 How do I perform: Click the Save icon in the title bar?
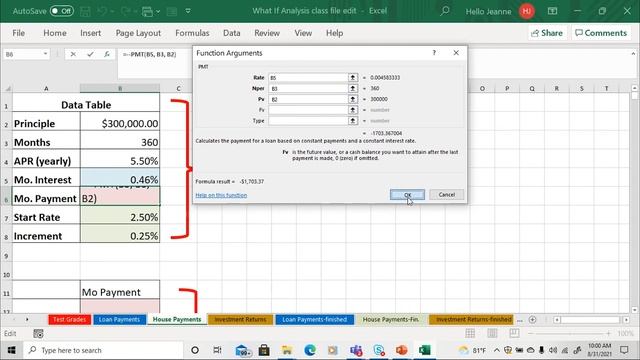point(85,11)
